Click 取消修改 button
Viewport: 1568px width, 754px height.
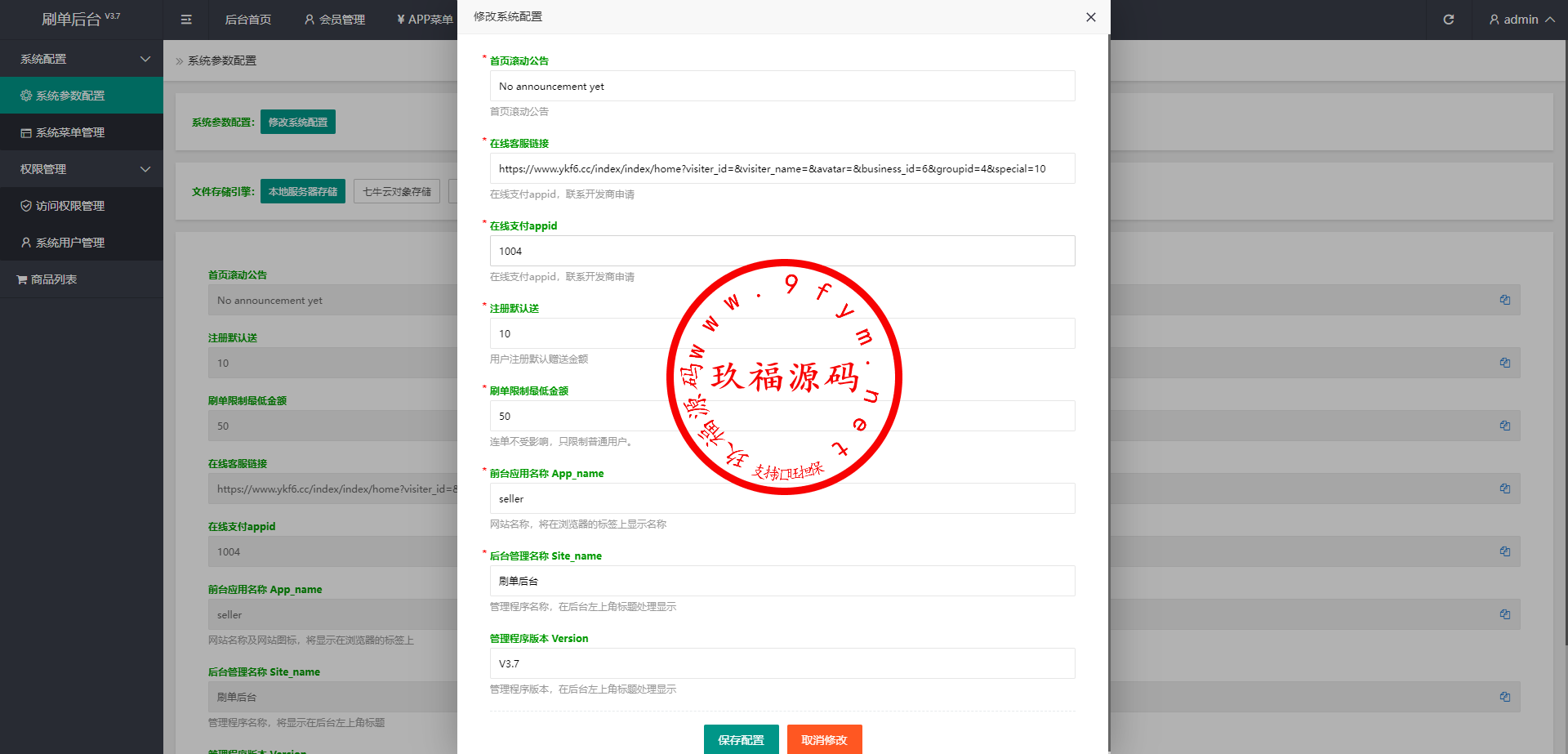(824, 740)
